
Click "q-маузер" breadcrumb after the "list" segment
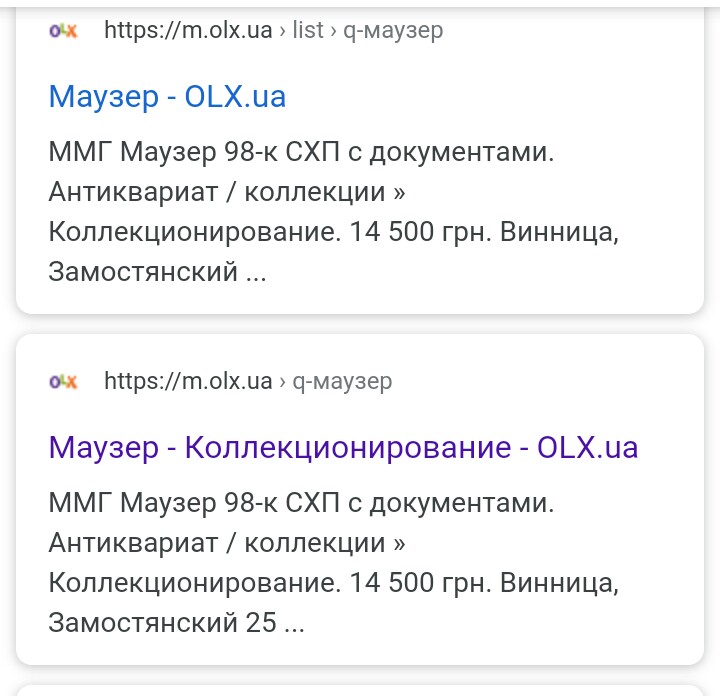coord(393,30)
